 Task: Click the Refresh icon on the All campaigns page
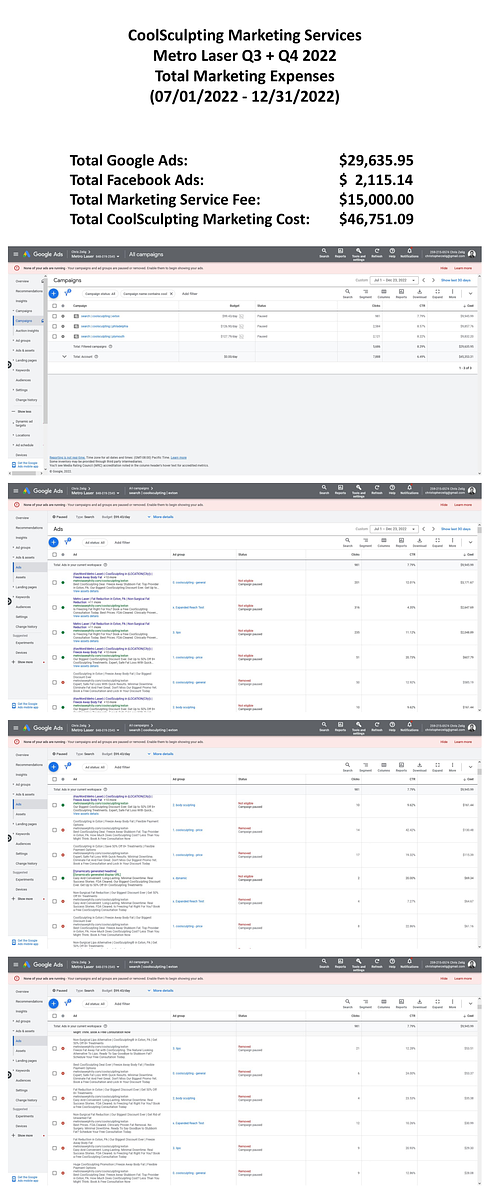click(376, 251)
